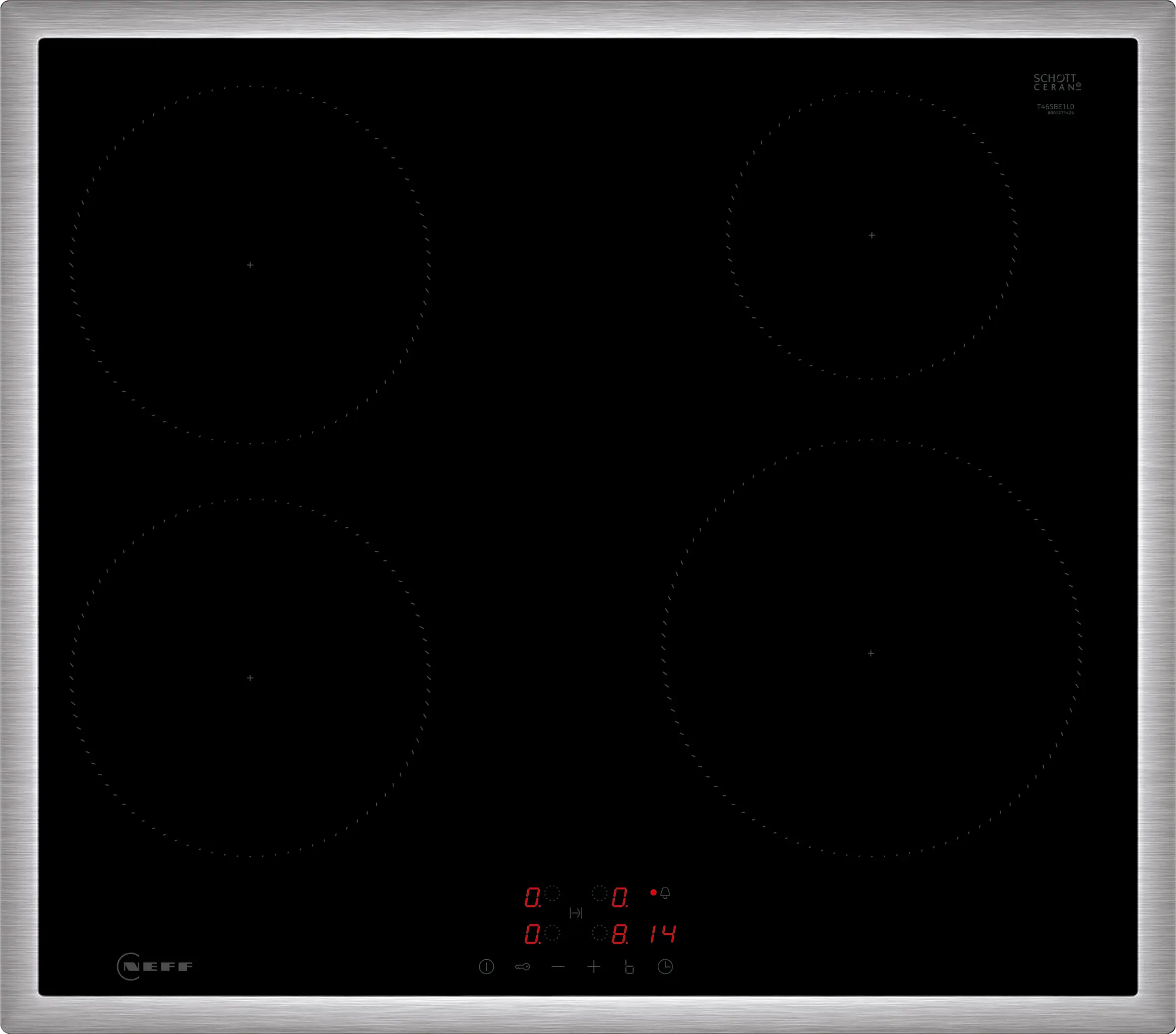
Task: Tap the minus symbol to lower heat
Action: pos(558,967)
